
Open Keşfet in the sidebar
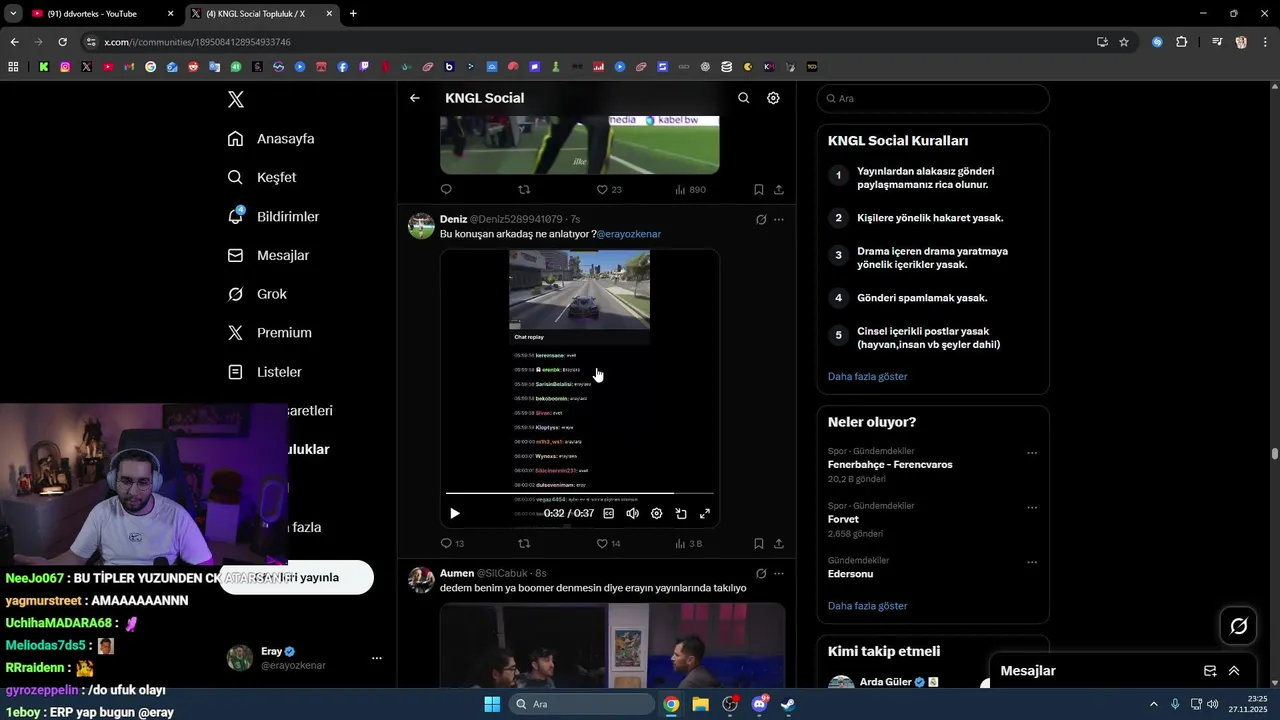262,177
